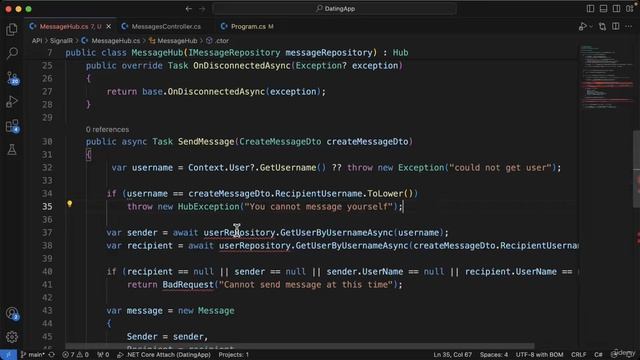Viewport: 640px width, 360px height.
Task: Click the 0 references CodeLens link
Action: click(107, 129)
